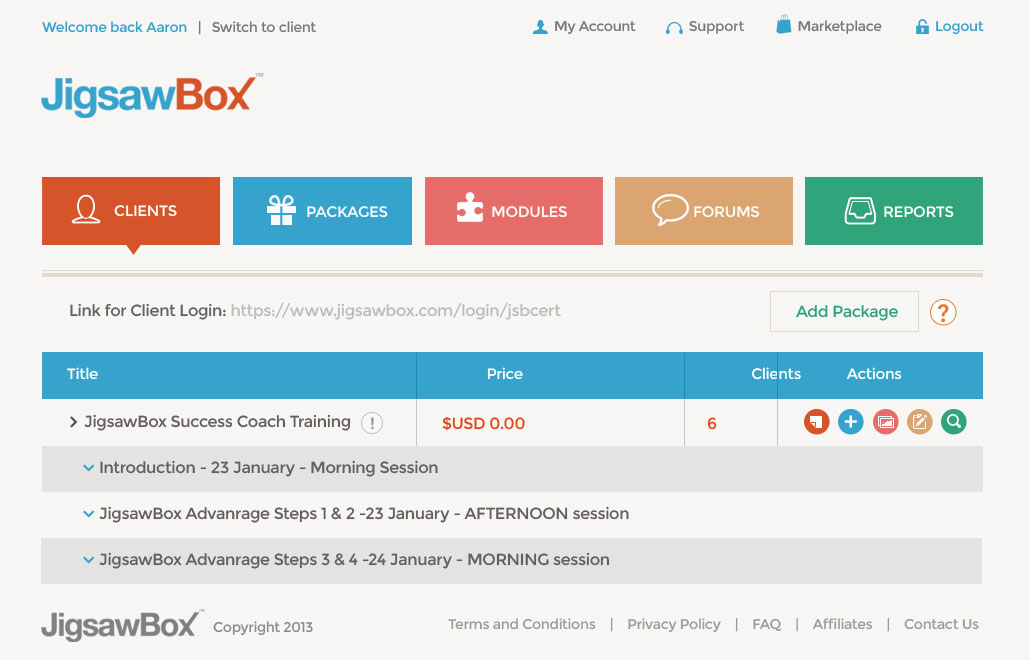Click the Add Package button
The image size is (1030, 660).
click(x=844, y=311)
